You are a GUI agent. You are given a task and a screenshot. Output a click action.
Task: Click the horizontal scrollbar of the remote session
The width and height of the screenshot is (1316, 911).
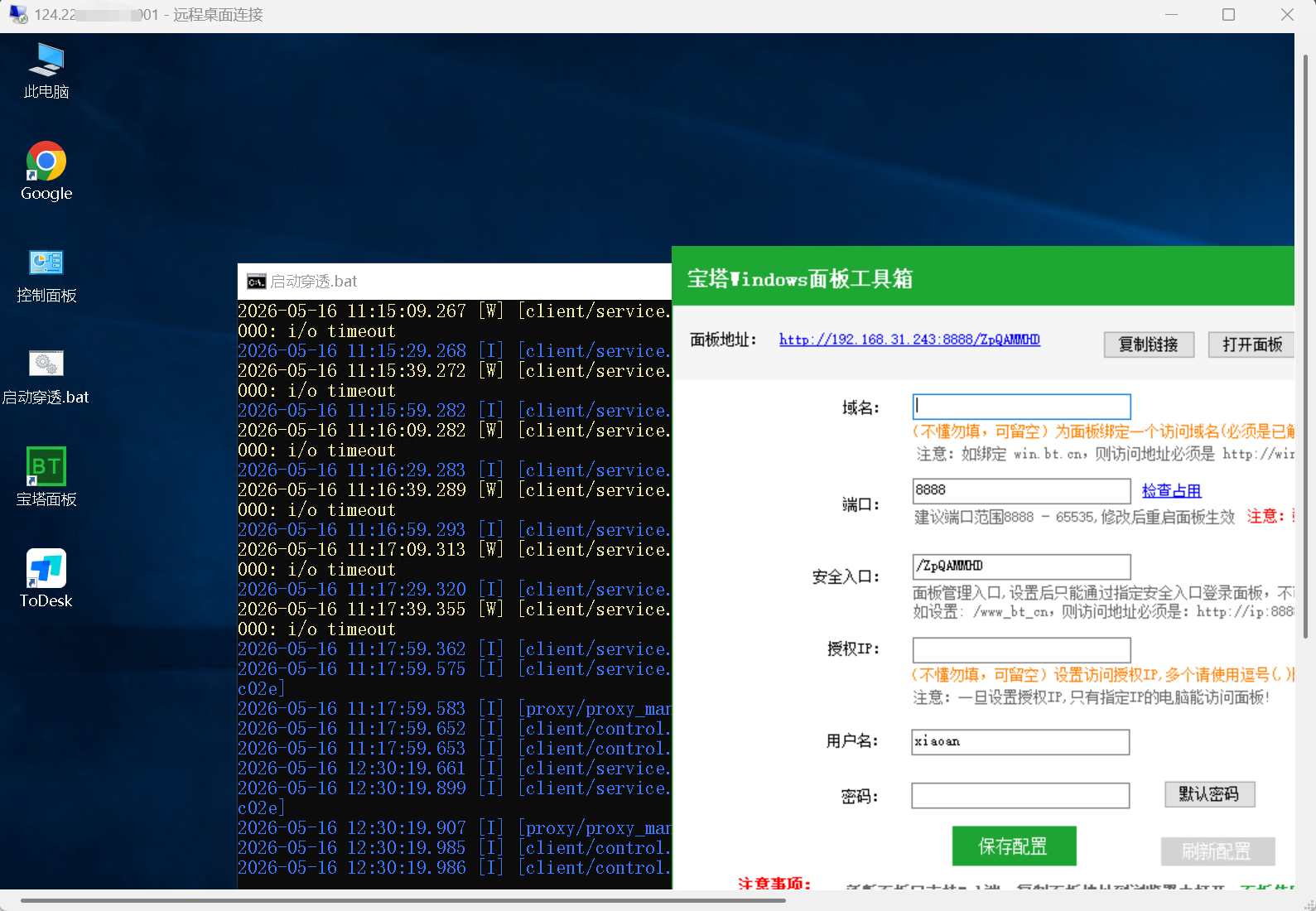click(x=403, y=899)
